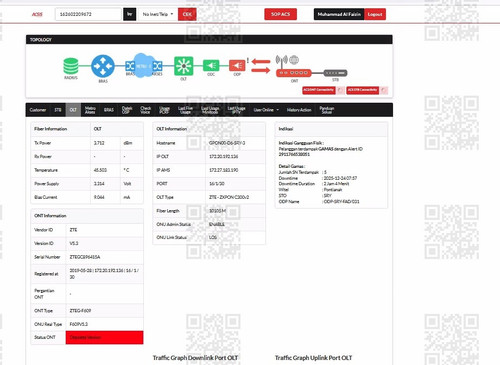500x365 pixels.
Task: Click the globe icon above ONT
Action: 294,60
